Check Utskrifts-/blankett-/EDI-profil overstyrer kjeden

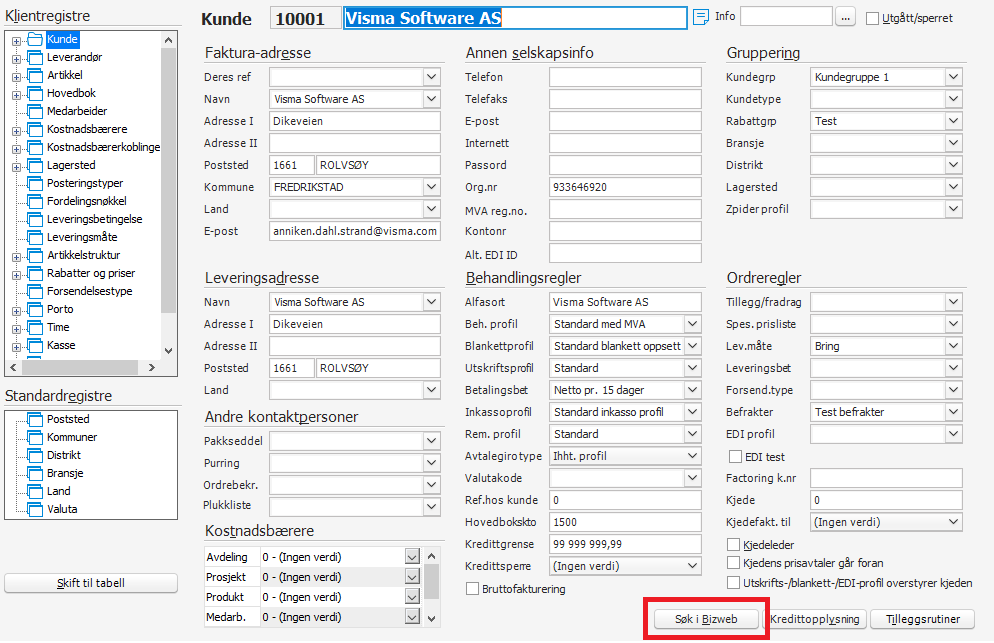[733, 583]
